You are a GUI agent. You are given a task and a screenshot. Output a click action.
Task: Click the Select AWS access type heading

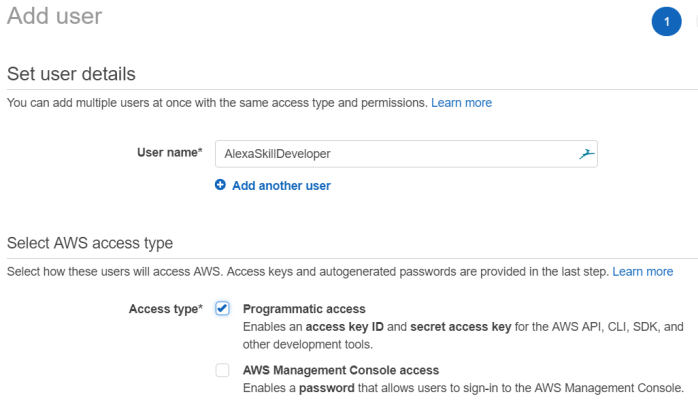[90, 243]
